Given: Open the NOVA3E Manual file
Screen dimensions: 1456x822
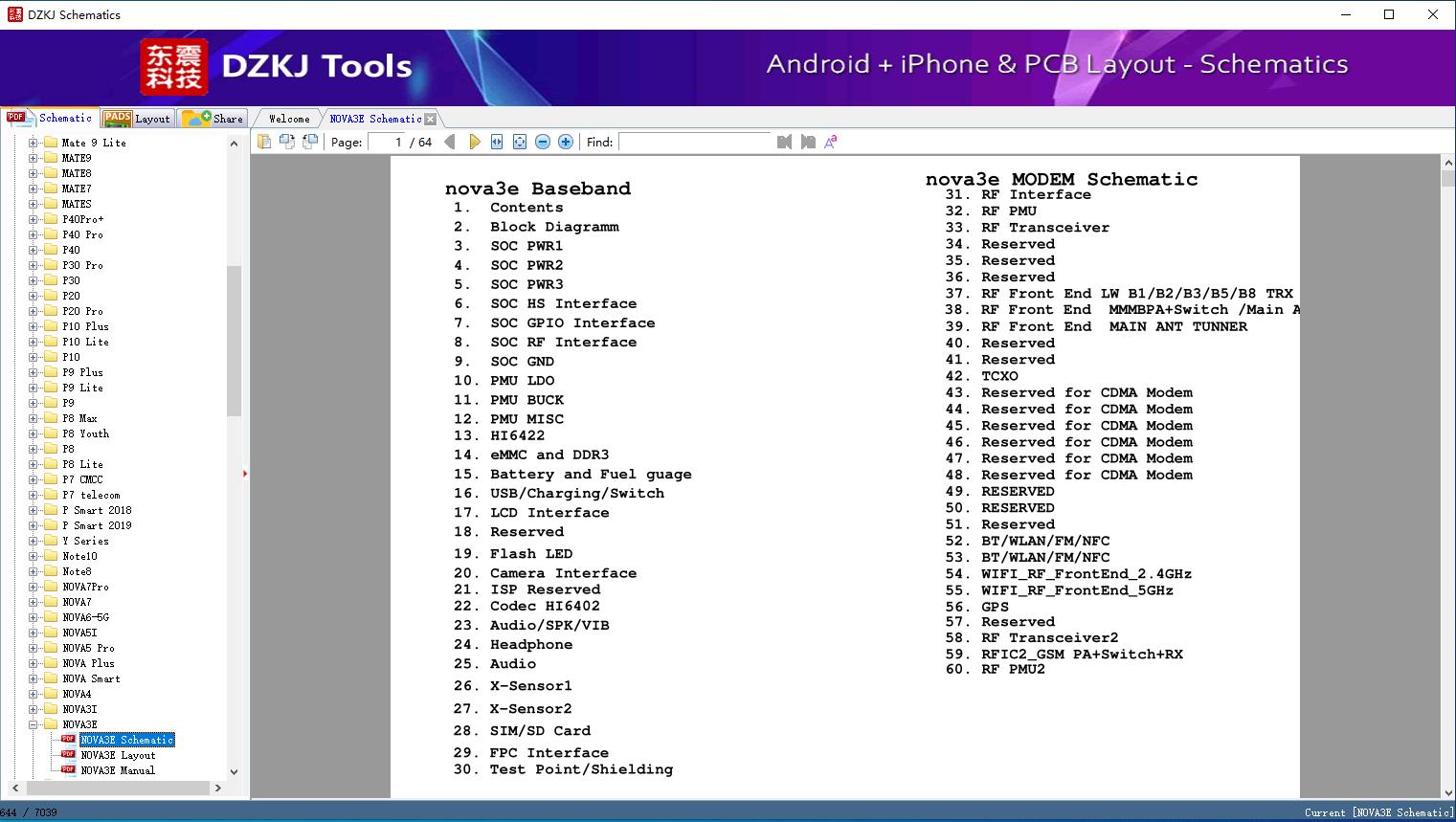Looking at the screenshot, I should (118, 770).
